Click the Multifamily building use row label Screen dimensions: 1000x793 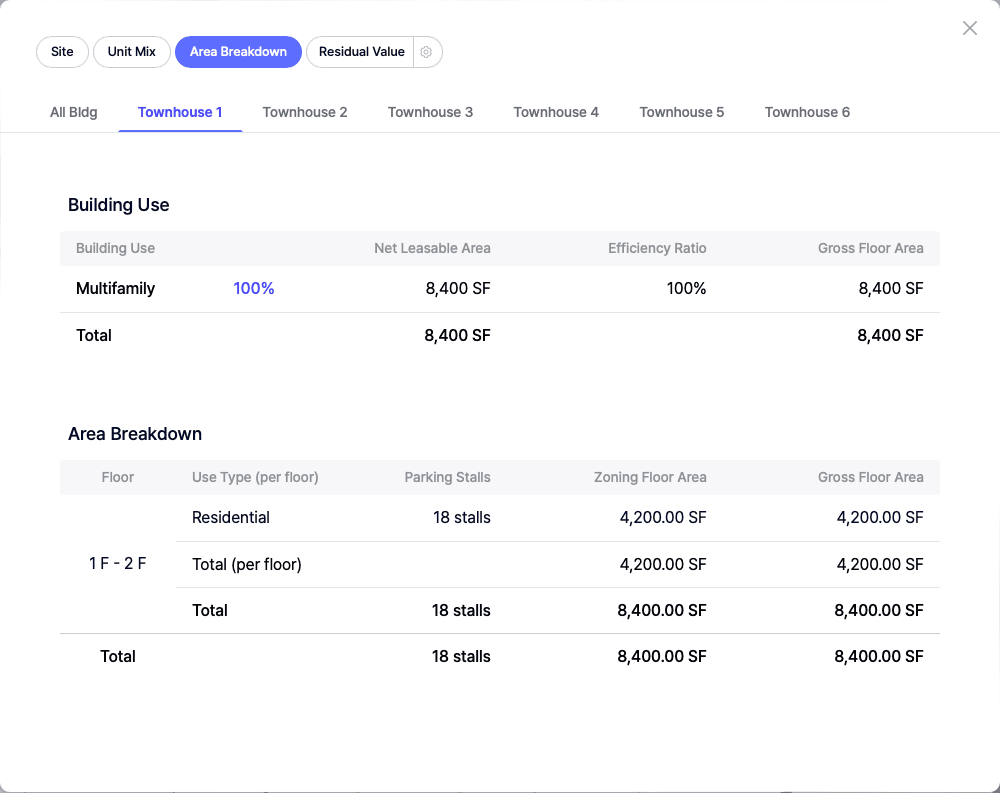[x=116, y=289]
